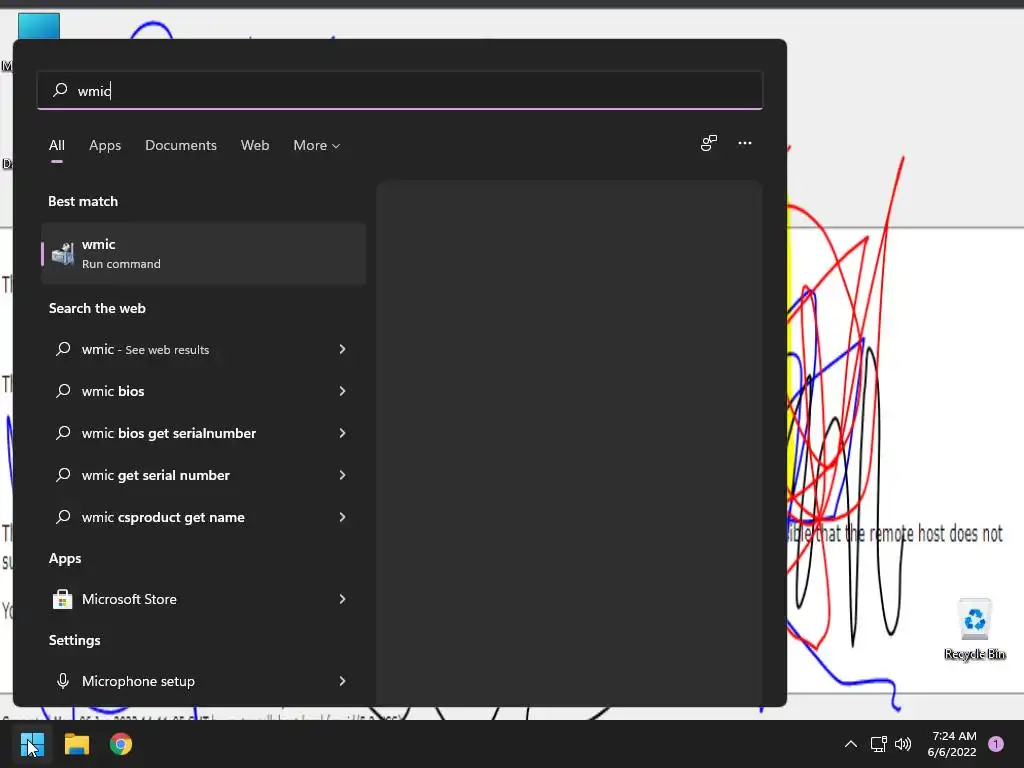Click the magnifier icon in the search box

pos(60,89)
